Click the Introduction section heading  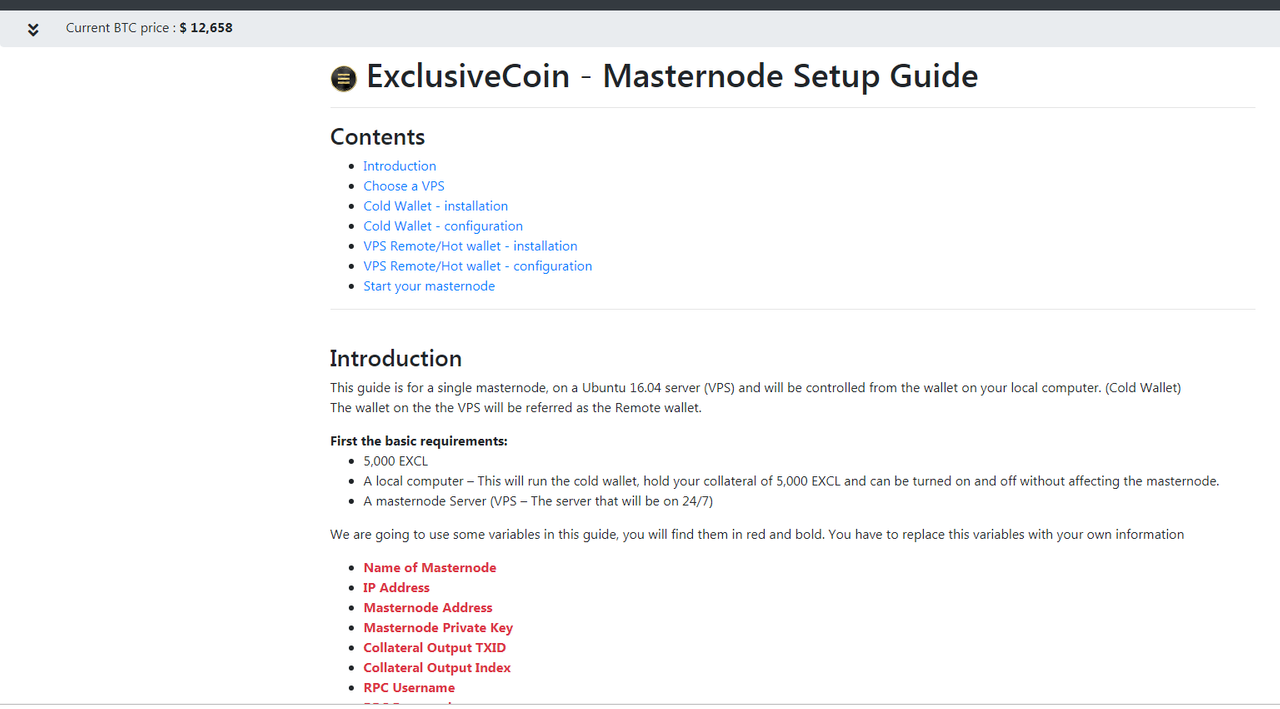tap(396, 358)
